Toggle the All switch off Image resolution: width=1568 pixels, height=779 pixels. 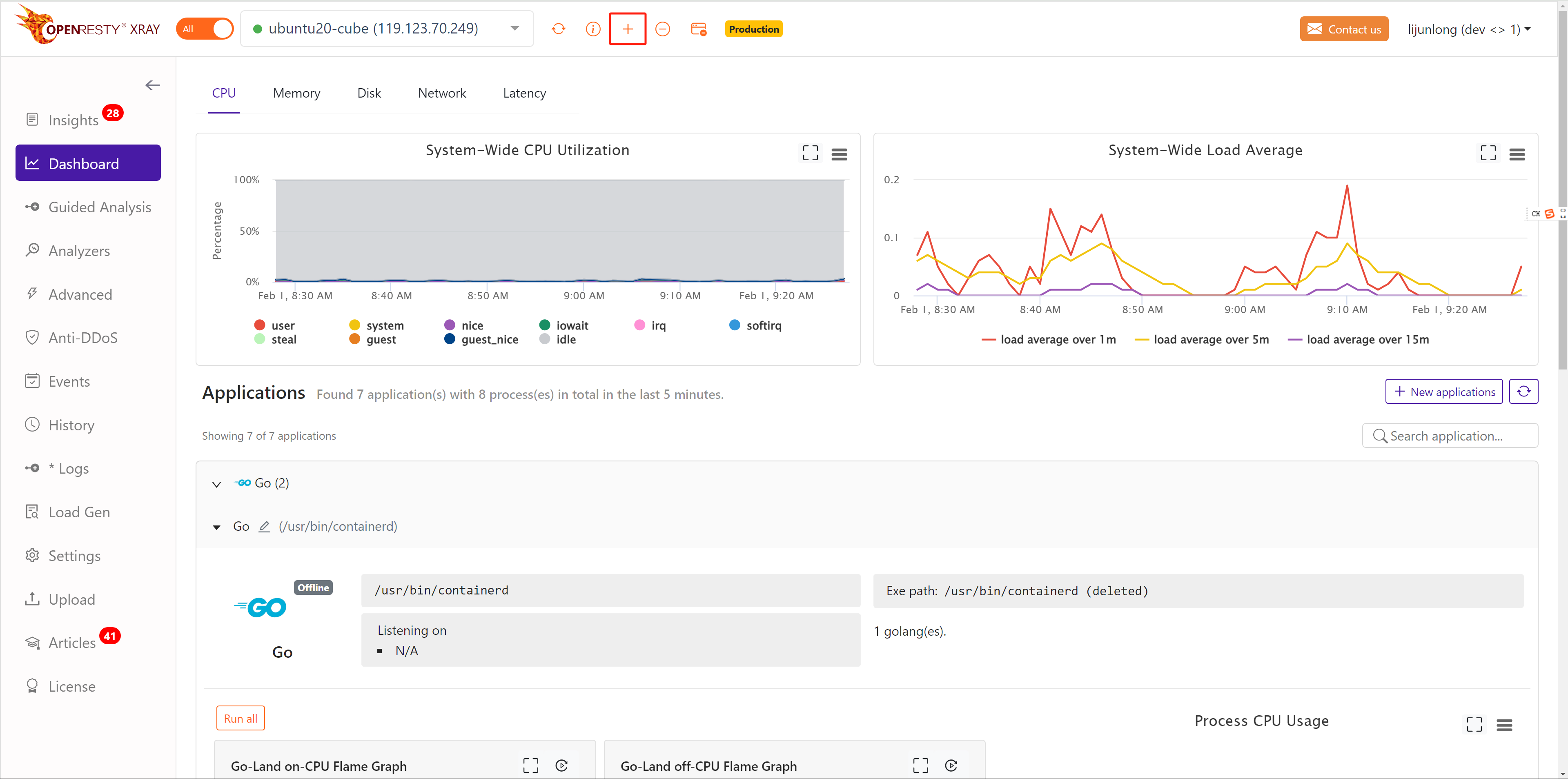pos(205,29)
